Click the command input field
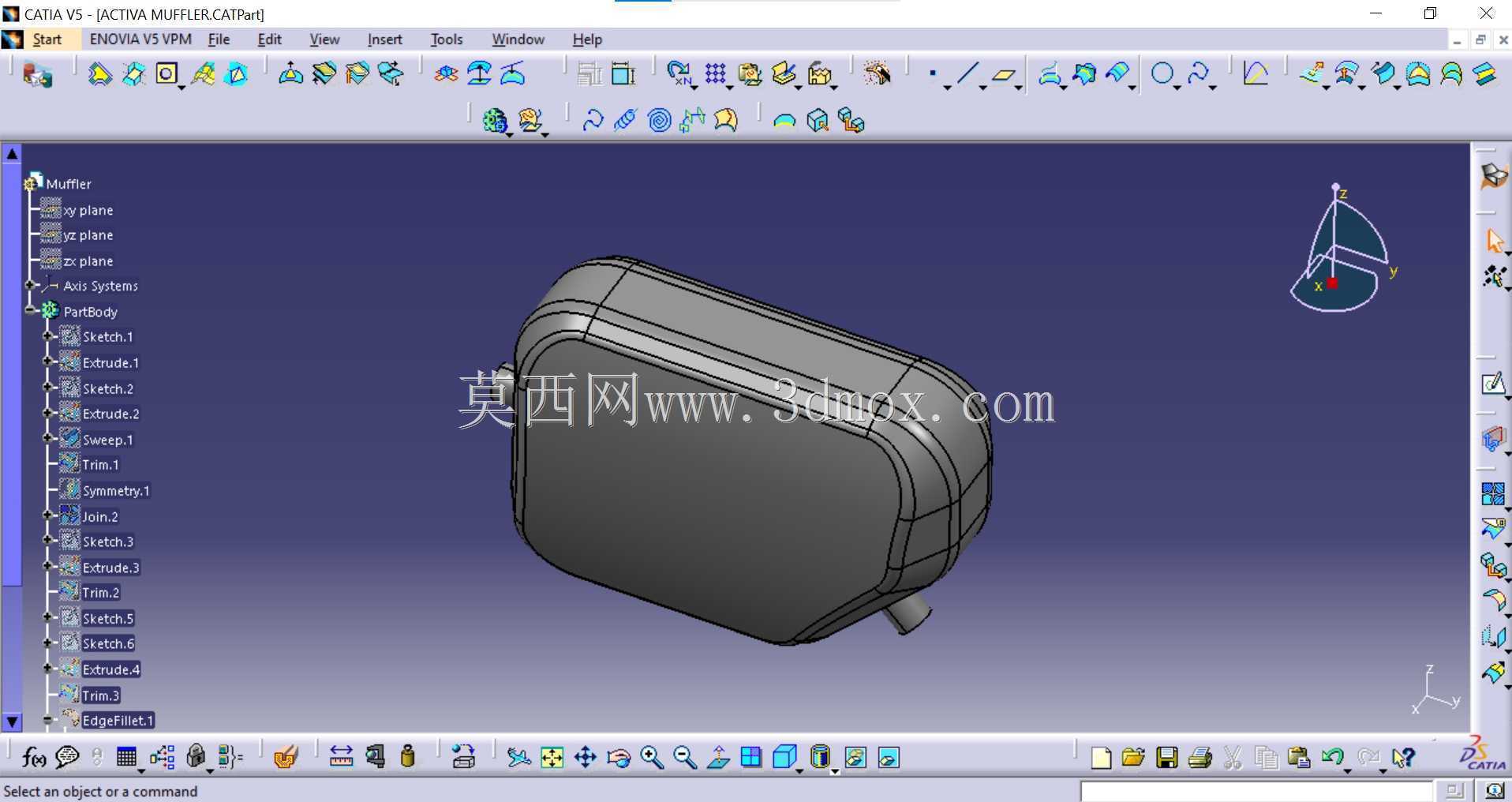The image size is (1512, 802). 1256,791
